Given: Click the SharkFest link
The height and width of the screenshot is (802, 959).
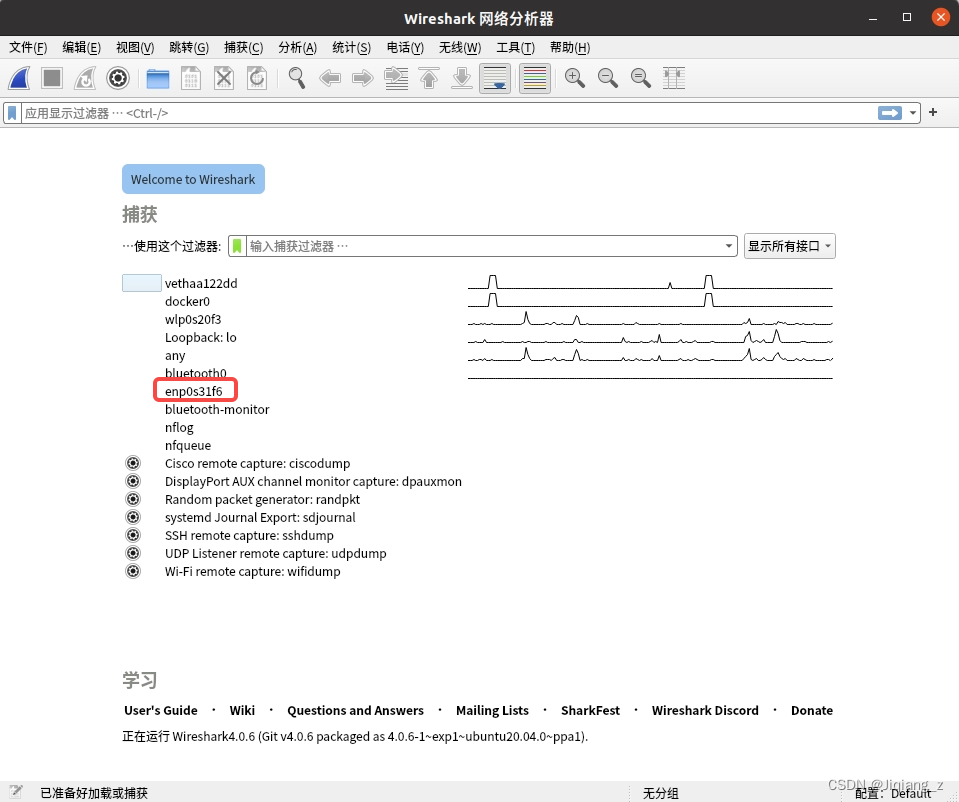Looking at the screenshot, I should (590, 710).
